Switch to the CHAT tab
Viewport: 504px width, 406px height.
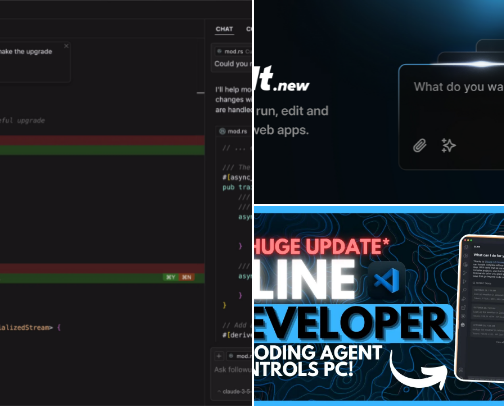pyautogui.click(x=224, y=29)
